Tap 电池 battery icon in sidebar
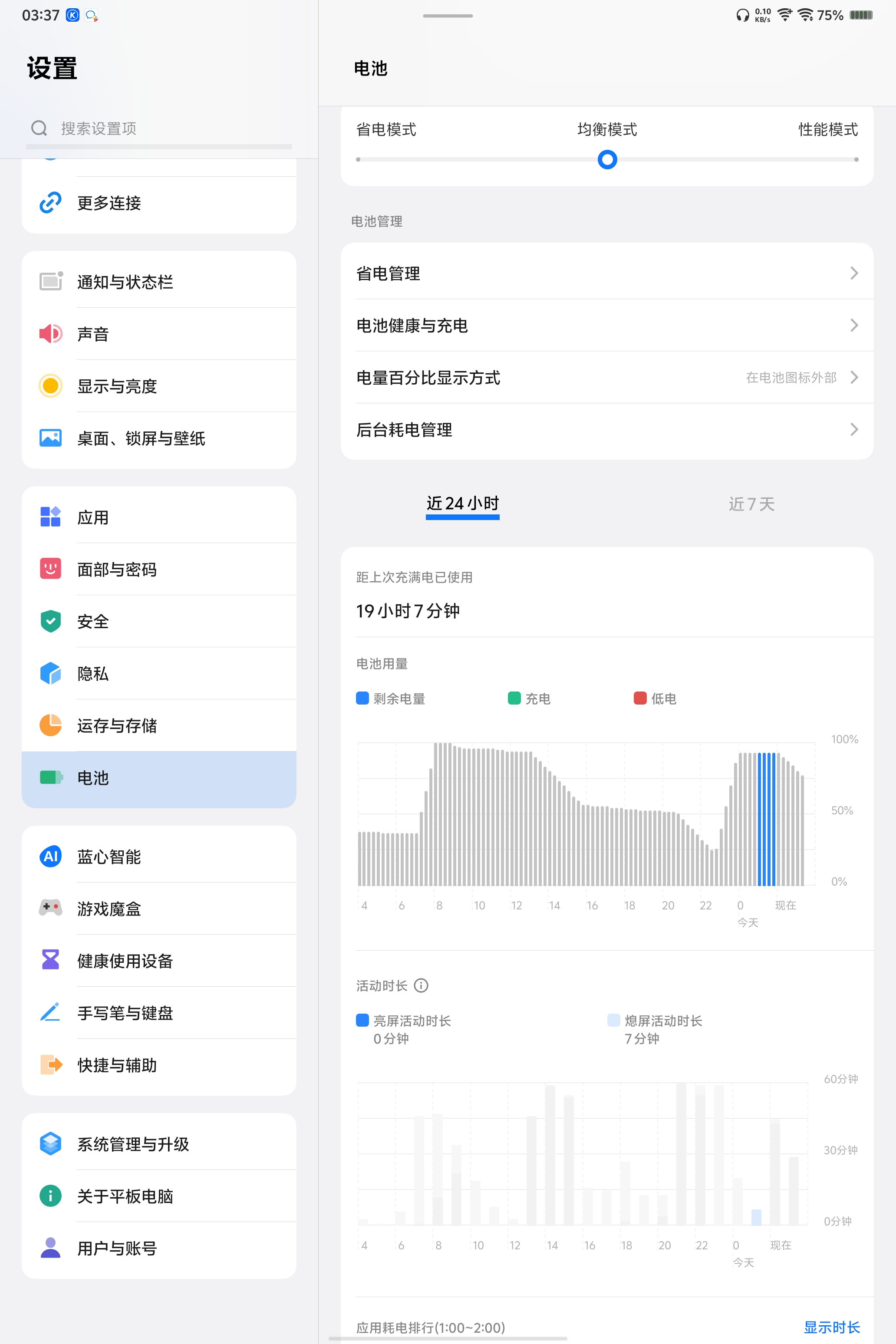Viewport: 896px width, 1344px height. [51, 777]
